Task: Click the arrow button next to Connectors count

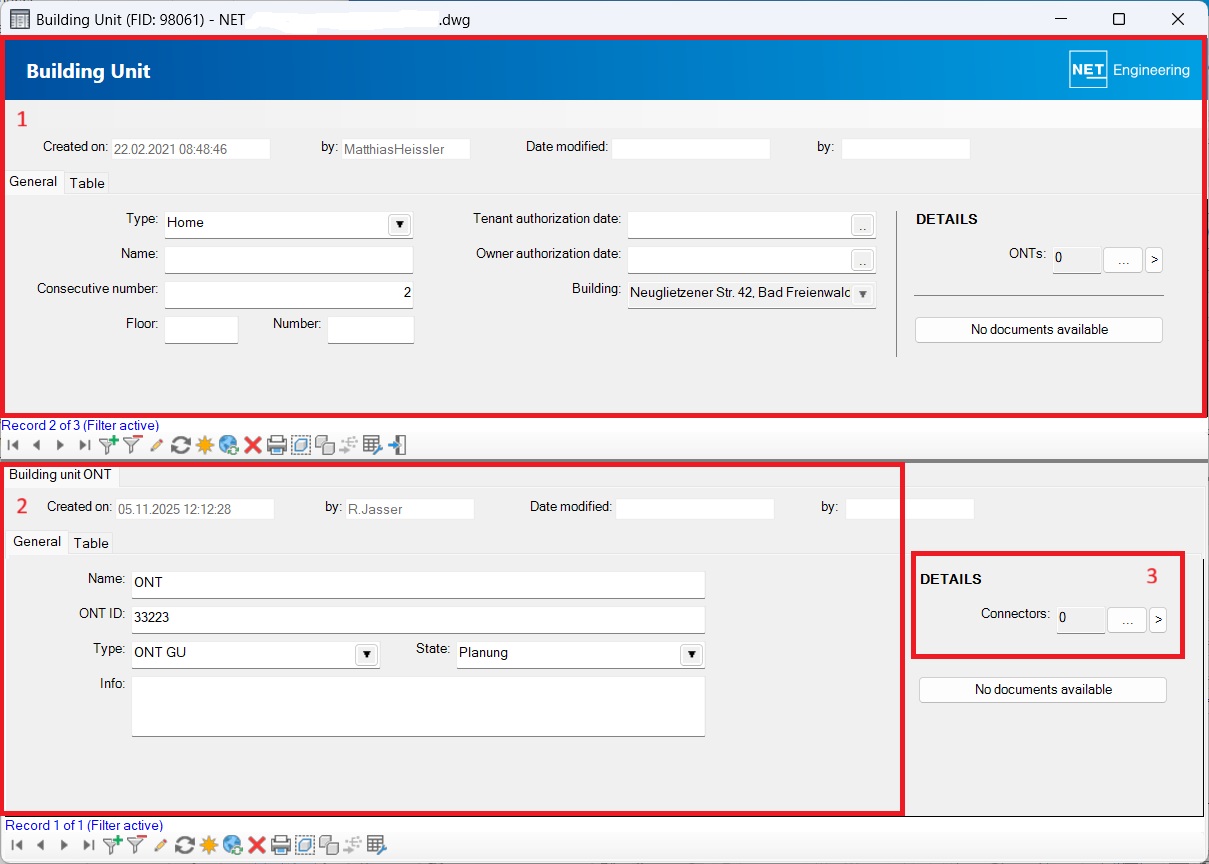Action: [x=1158, y=620]
